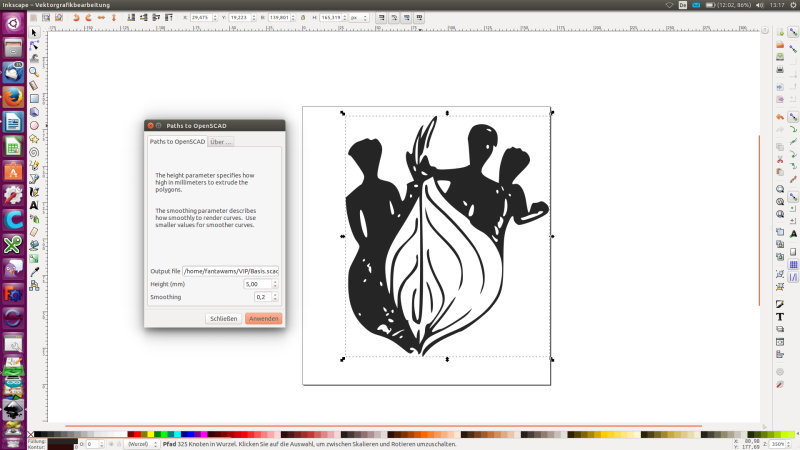Open the (Wurzel) layer dropdown
800x450 pixels.
[139, 444]
